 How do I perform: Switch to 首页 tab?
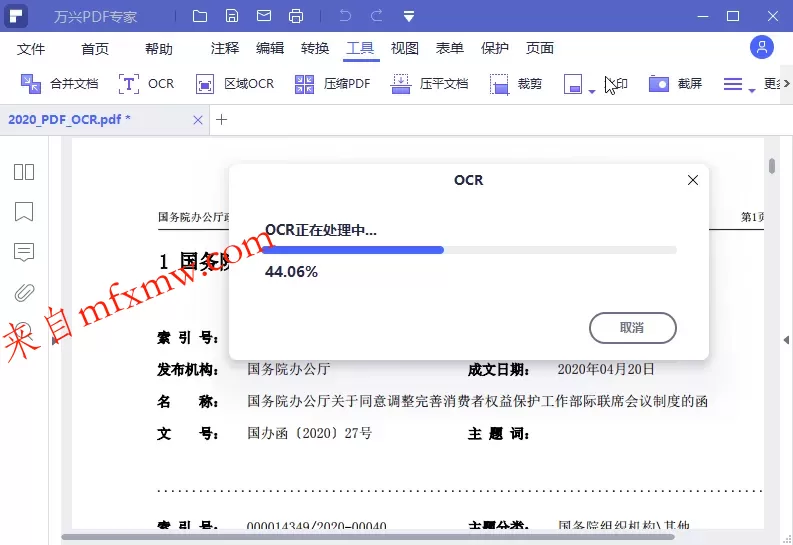pos(95,49)
